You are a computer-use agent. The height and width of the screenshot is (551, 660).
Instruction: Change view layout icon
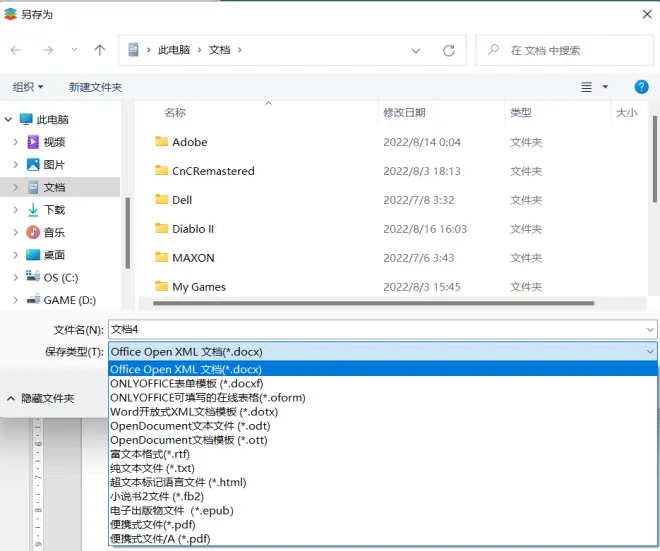point(586,87)
